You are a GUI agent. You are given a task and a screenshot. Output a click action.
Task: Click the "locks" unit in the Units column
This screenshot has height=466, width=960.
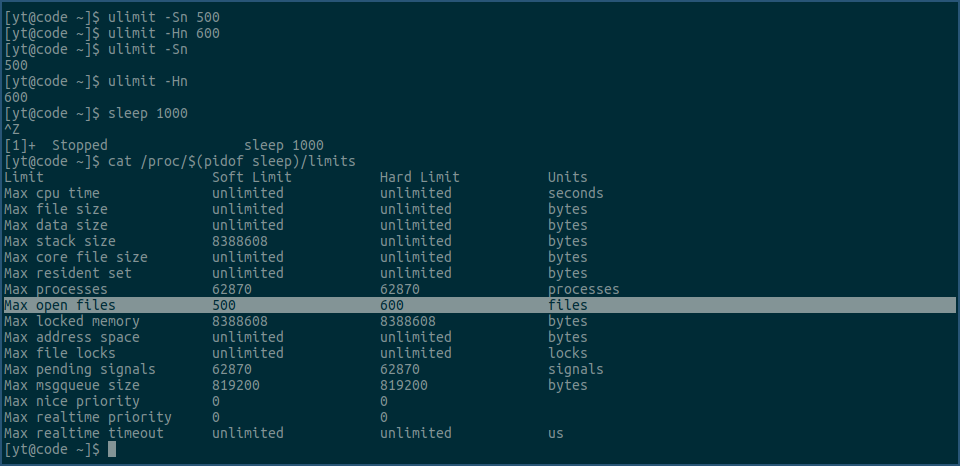568,353
